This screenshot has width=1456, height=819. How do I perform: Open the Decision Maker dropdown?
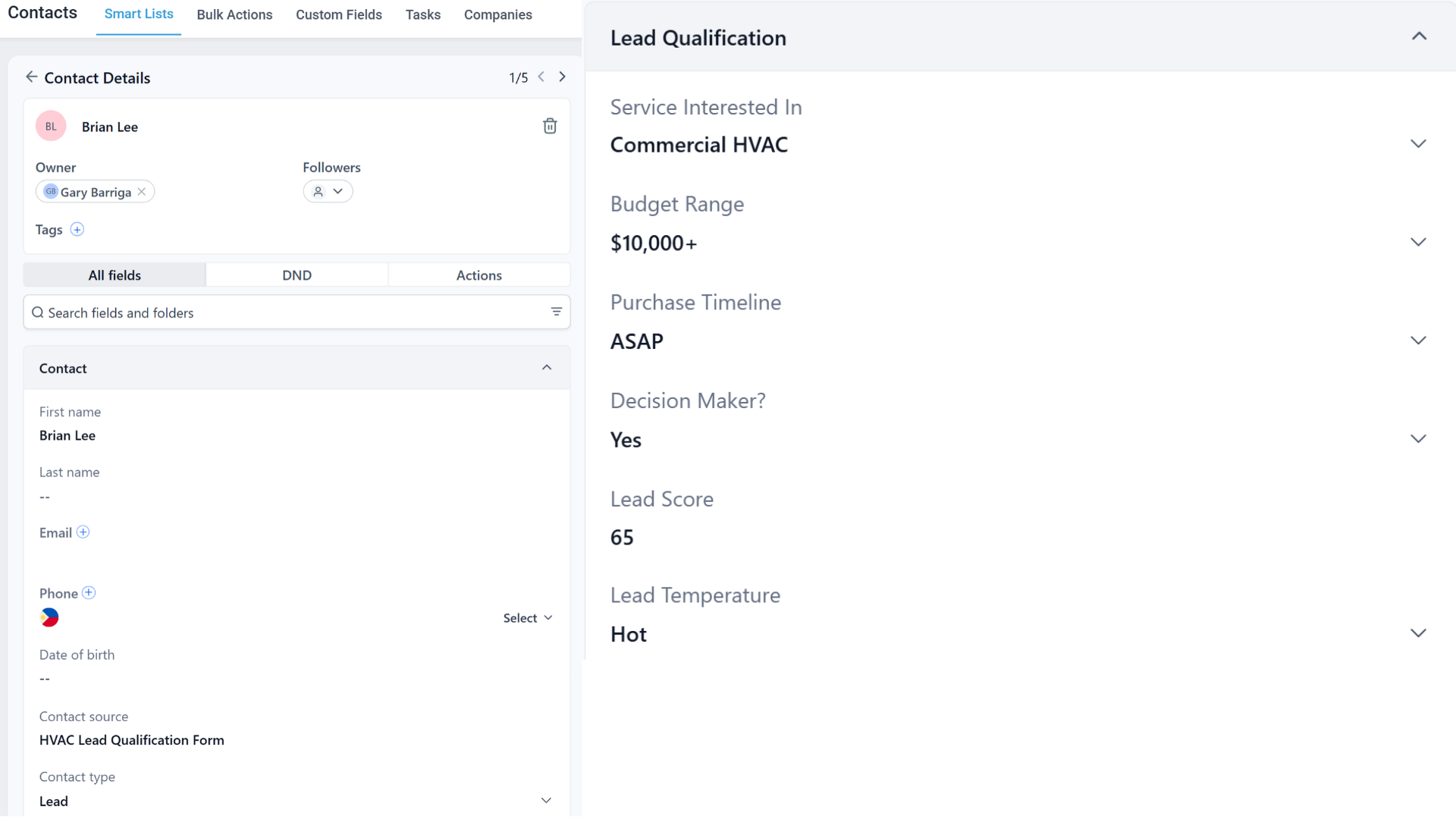tap(1418, 439)
